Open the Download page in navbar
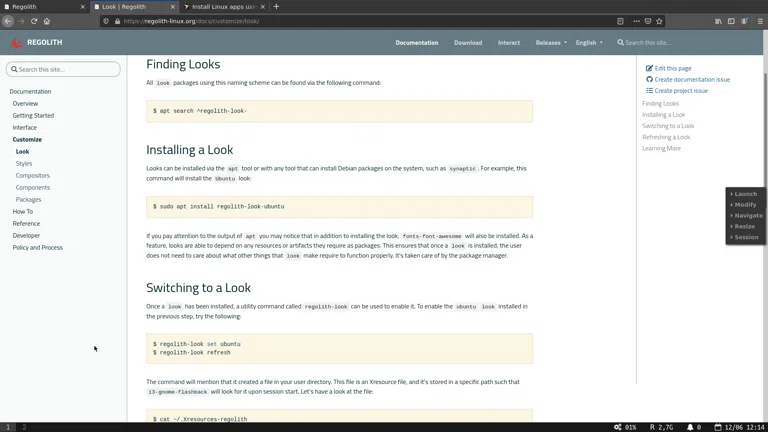 [468, 43]
